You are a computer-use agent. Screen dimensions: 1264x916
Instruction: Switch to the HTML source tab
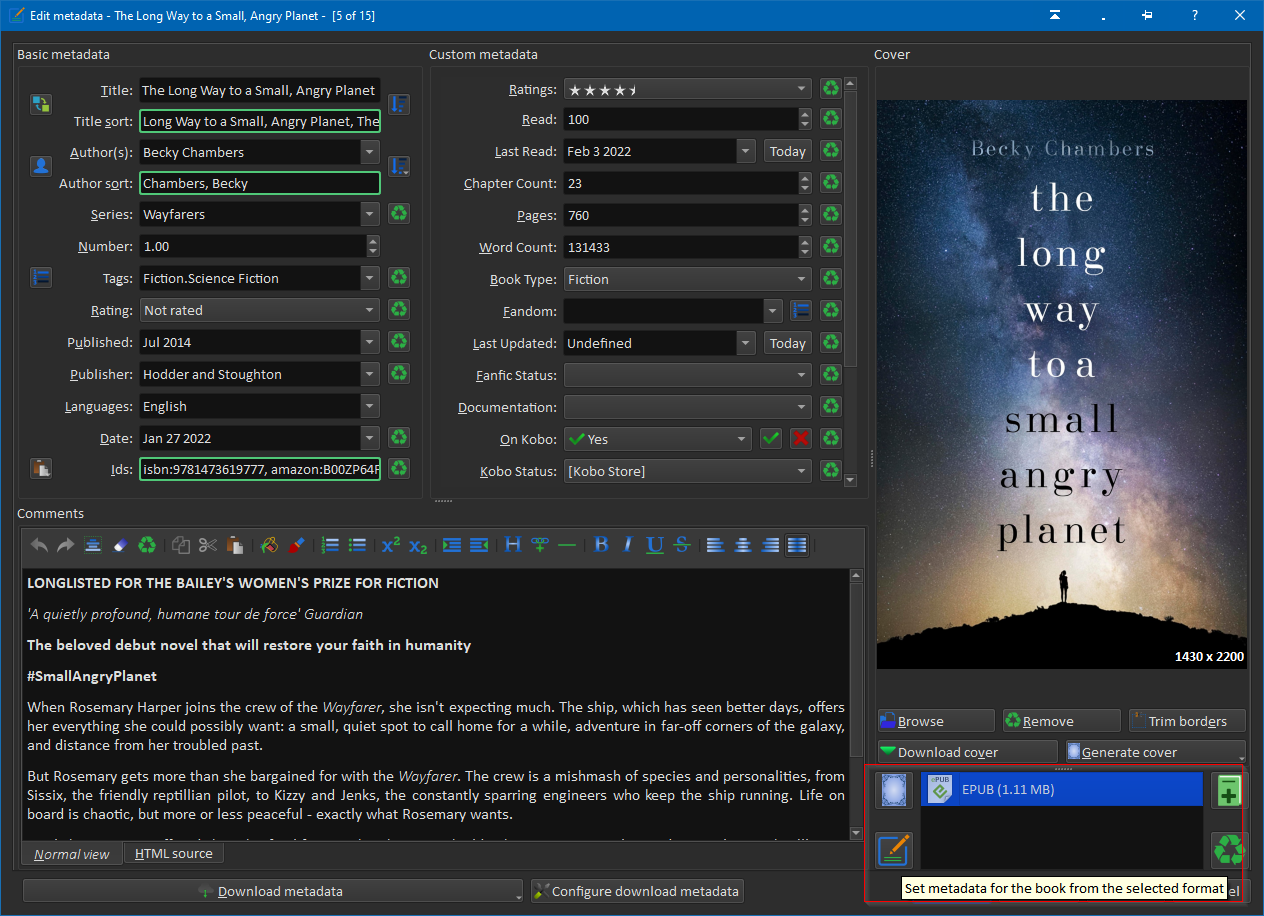[x=174, y=853]
